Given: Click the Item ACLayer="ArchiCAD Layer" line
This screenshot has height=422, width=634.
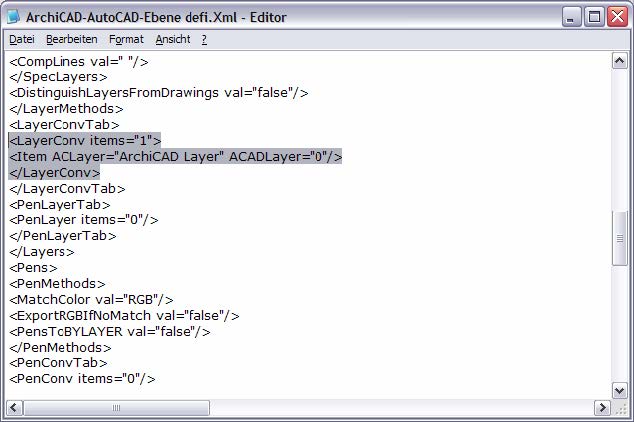Looking at the screenshot, I should pyautogui.click(x=175, y=156).
